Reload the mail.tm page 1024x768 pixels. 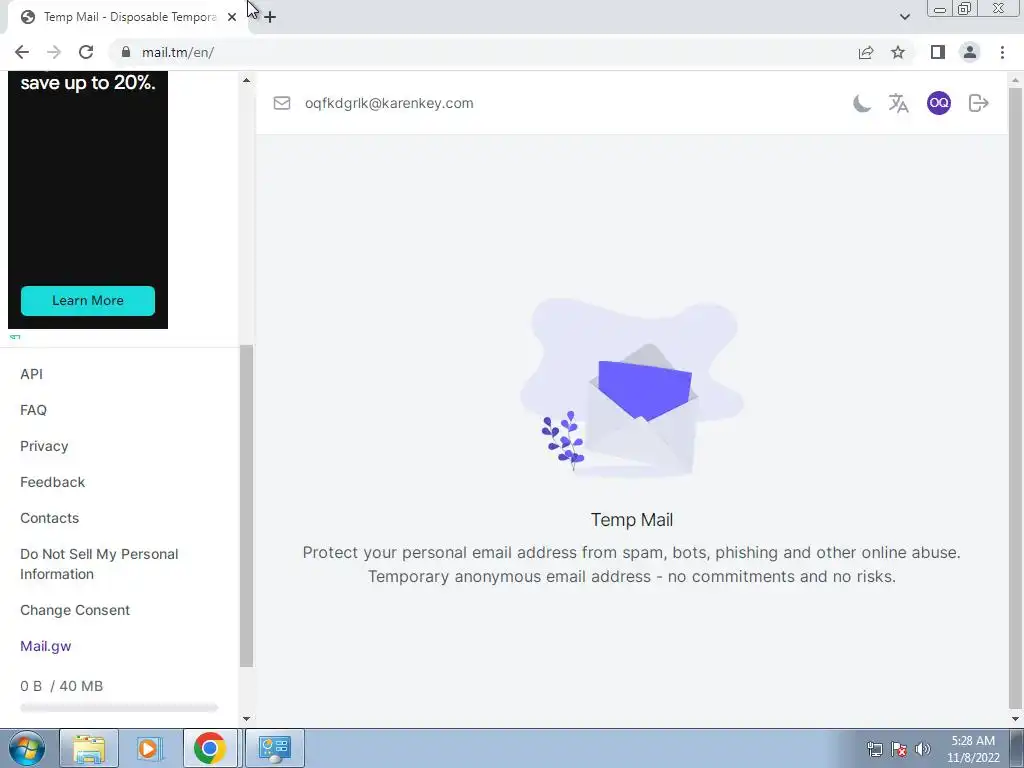[86, 52]
